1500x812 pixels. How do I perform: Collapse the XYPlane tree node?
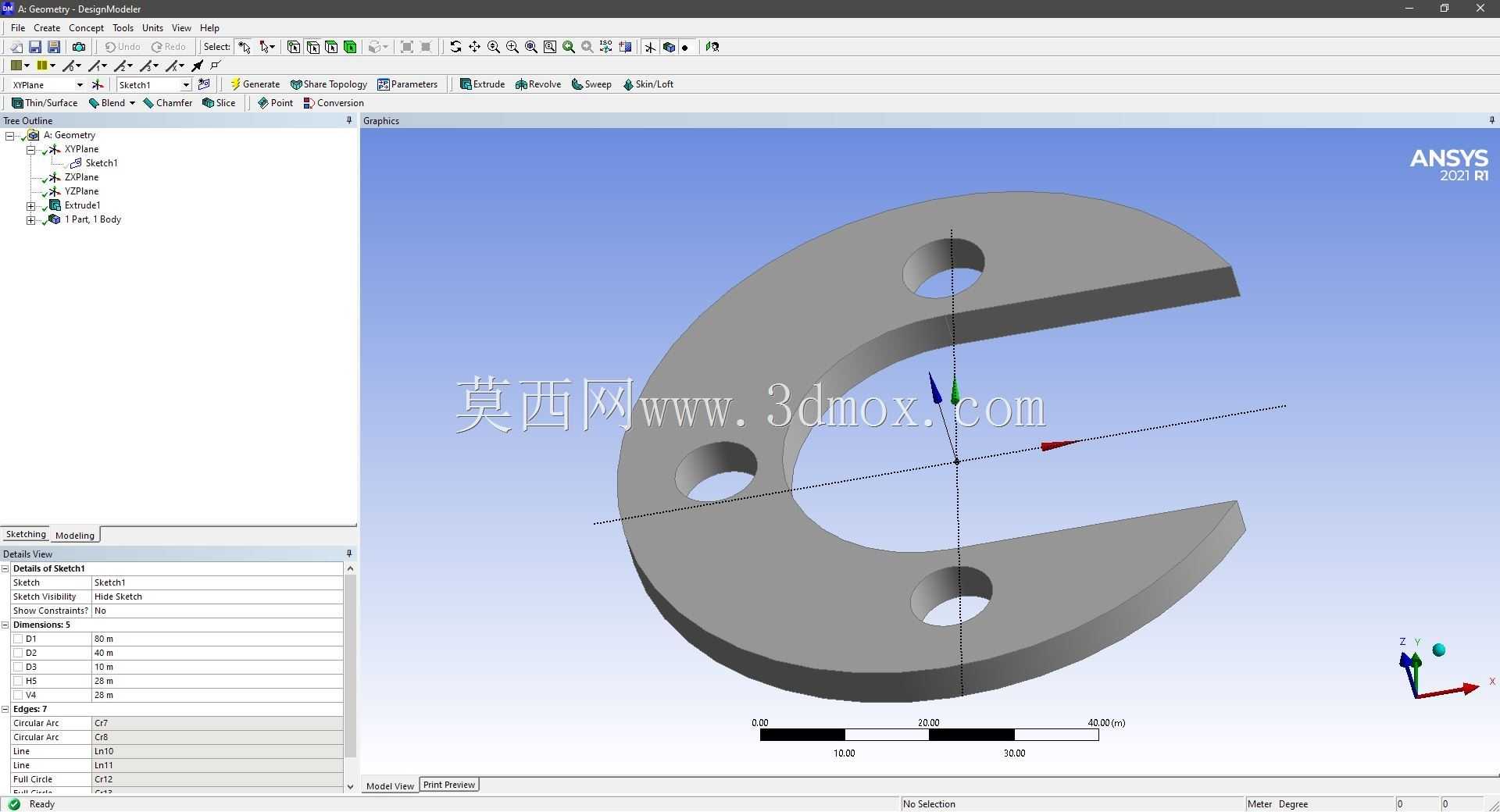[x=31, y=149]
